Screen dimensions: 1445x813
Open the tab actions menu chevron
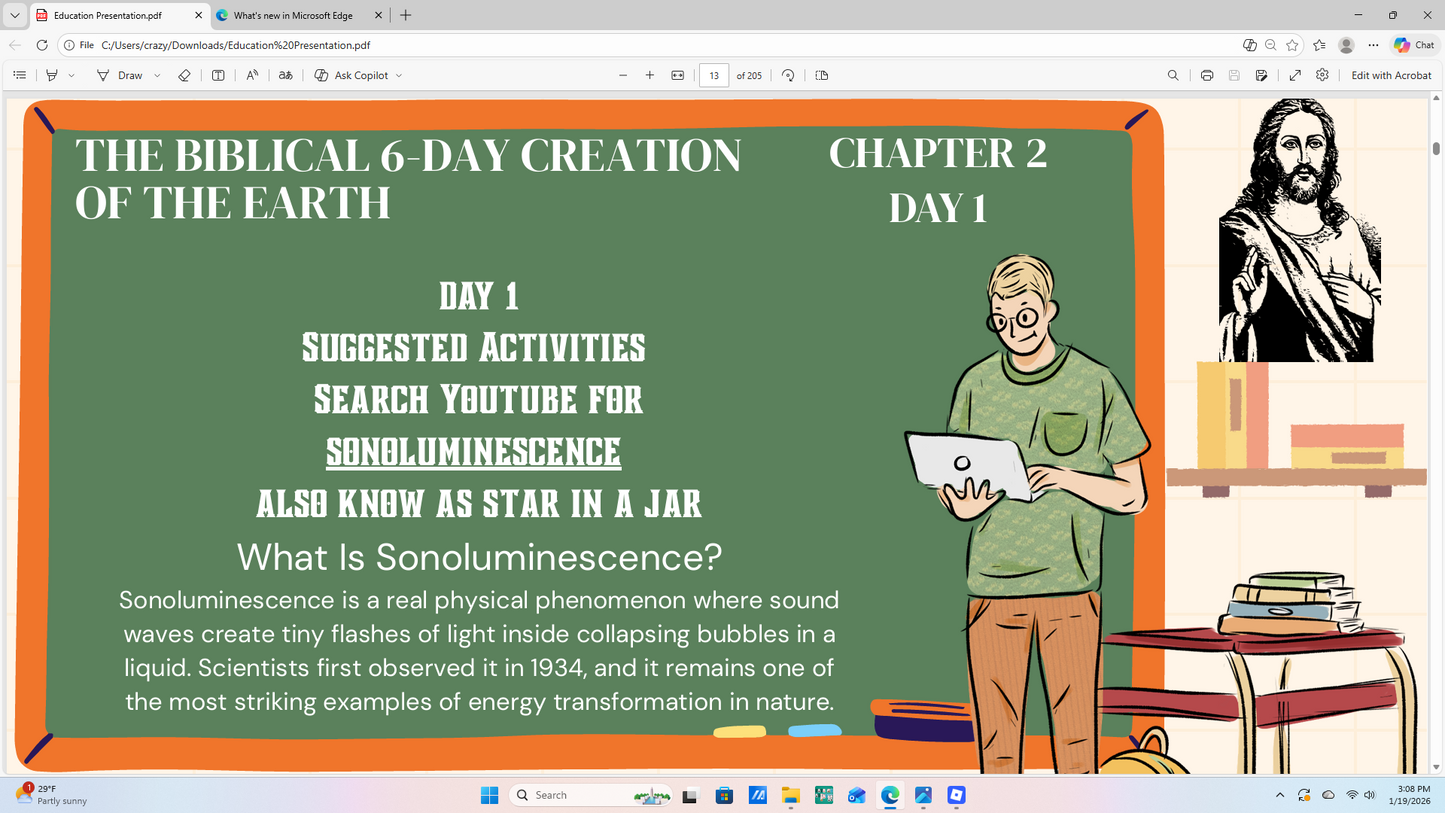coord(14,15)
